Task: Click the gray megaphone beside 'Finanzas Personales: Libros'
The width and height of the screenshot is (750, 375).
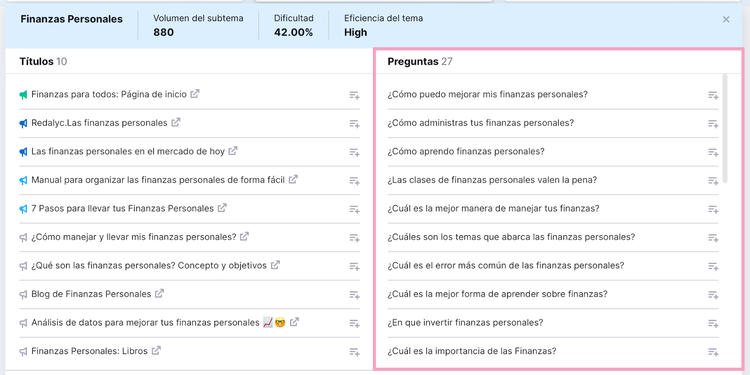Action: coord(23,352)
